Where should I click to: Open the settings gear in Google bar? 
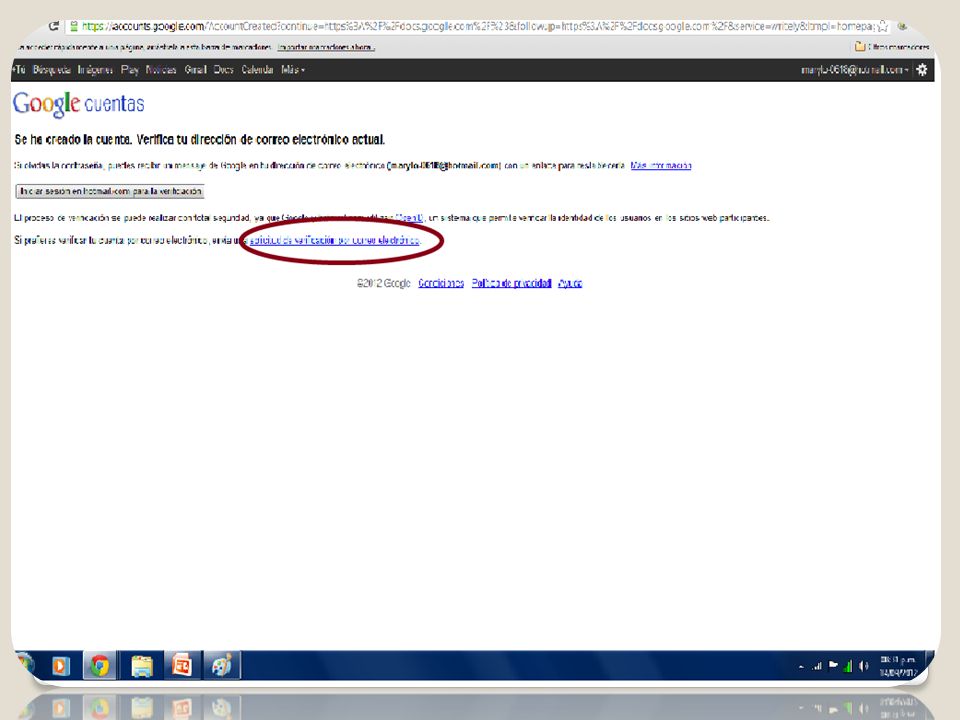[x=921, y=70]
